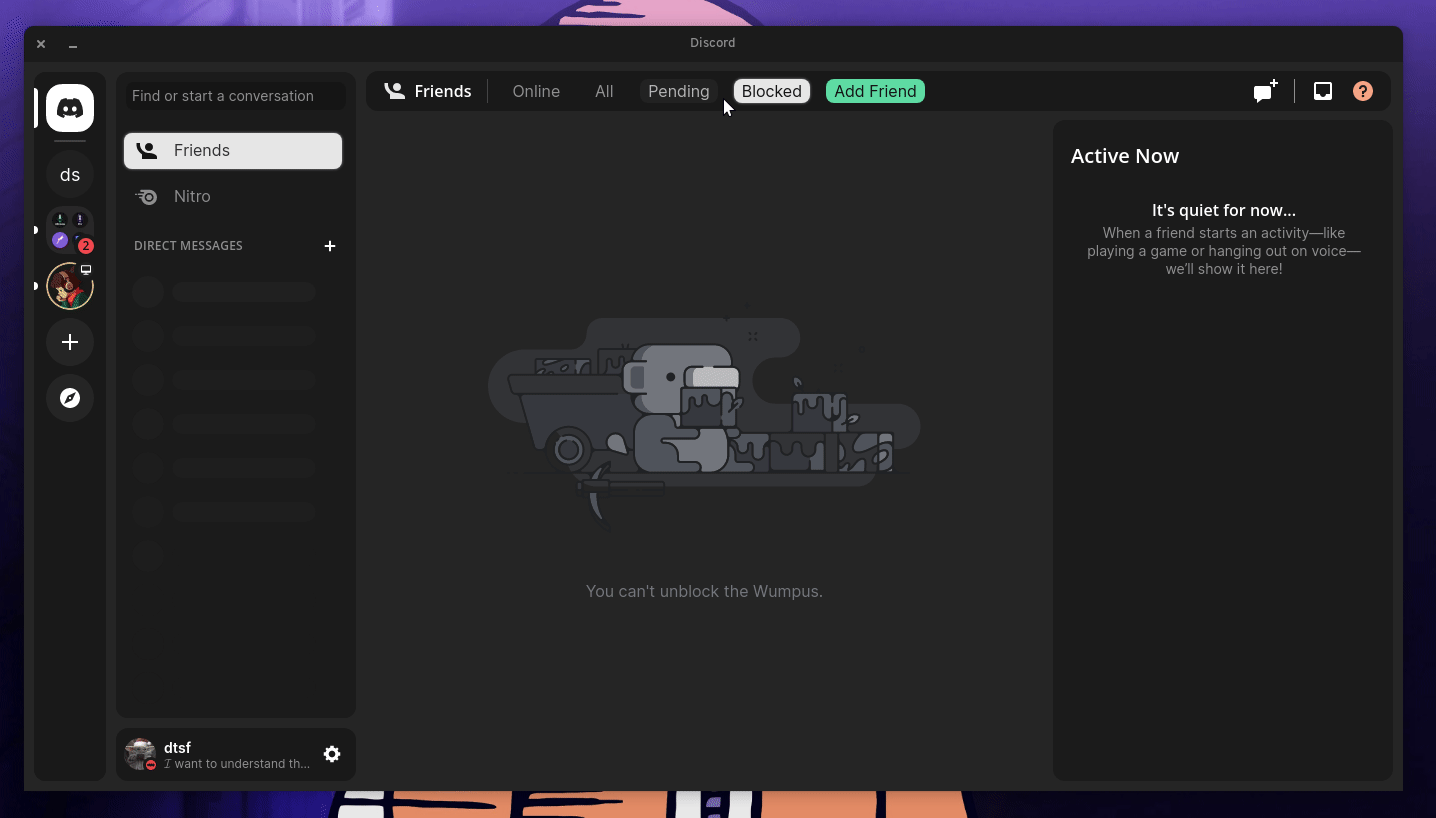Open Discord home direct messages icon

[70, 108]
